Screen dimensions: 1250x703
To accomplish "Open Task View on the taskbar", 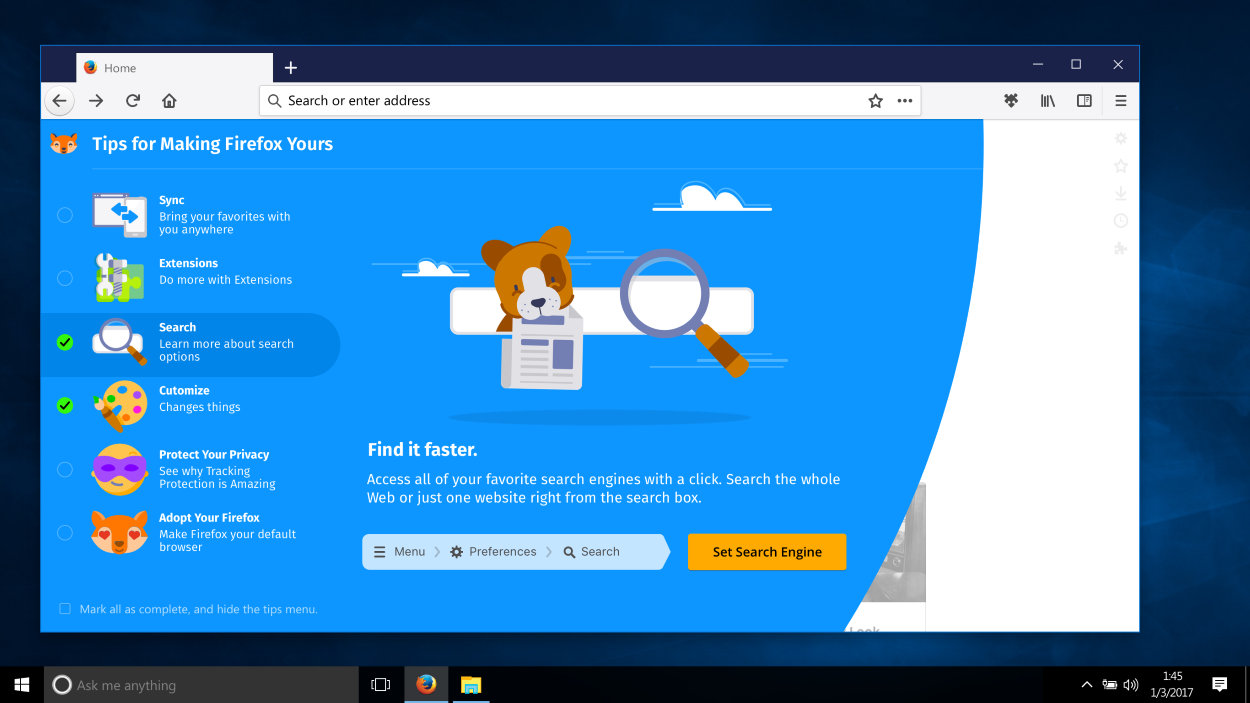I will [x=380, y=685].
